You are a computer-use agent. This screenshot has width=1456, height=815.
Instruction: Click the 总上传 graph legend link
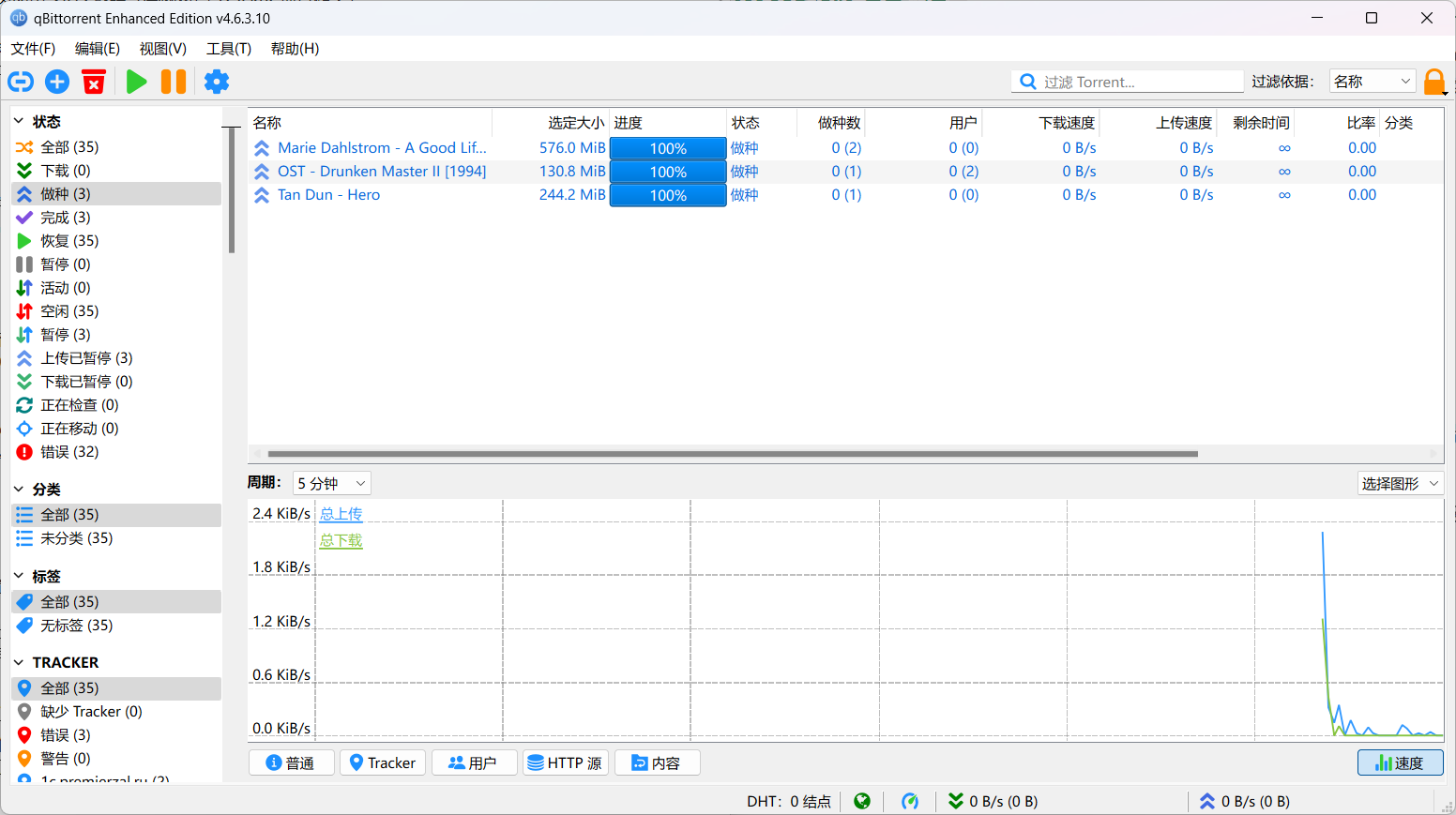click(341, 514)
